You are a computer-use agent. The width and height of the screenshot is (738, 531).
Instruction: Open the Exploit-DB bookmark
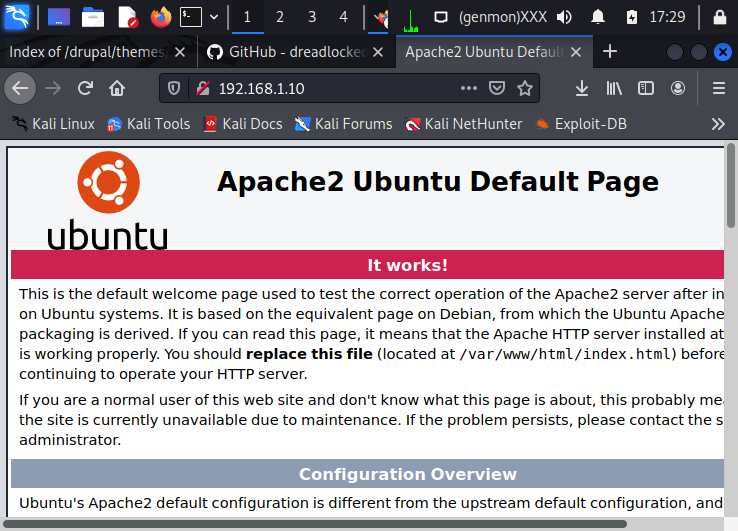pyautogui.click(x=581, y=124)
